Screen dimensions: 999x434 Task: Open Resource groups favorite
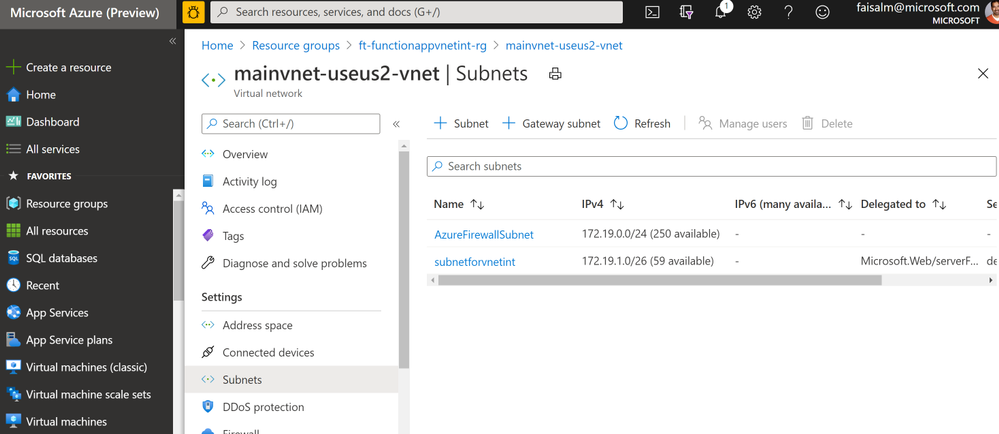67,204
